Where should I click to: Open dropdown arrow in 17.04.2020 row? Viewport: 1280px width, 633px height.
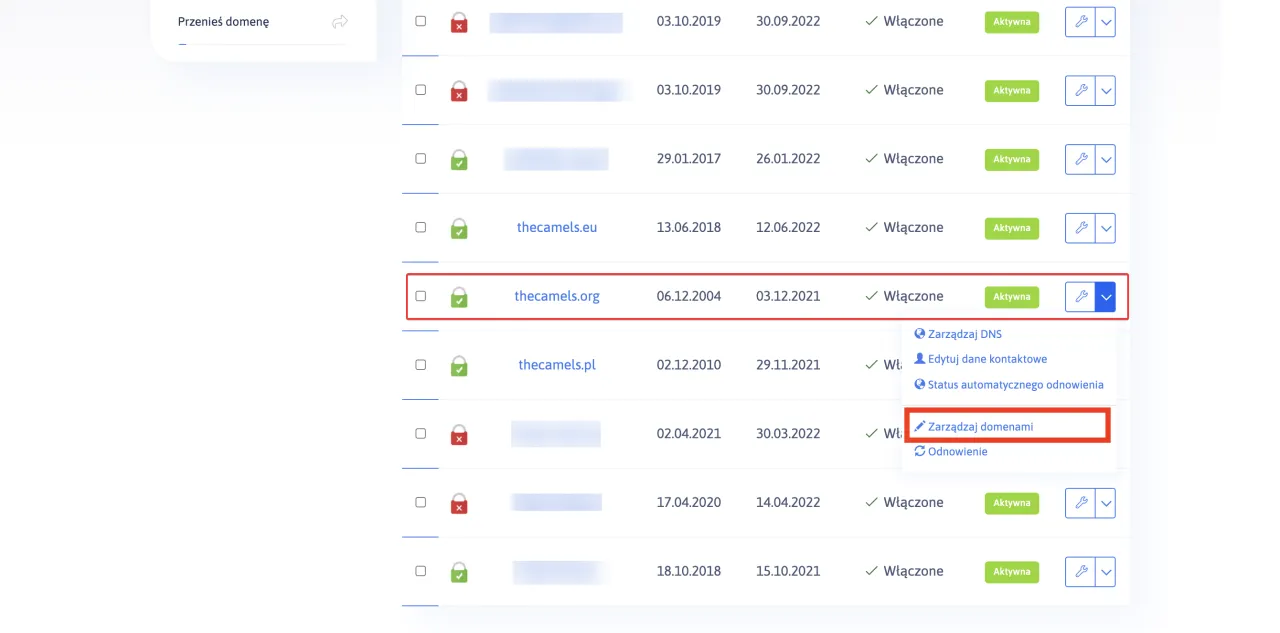pyautogui.click(x=1105, y=503)
